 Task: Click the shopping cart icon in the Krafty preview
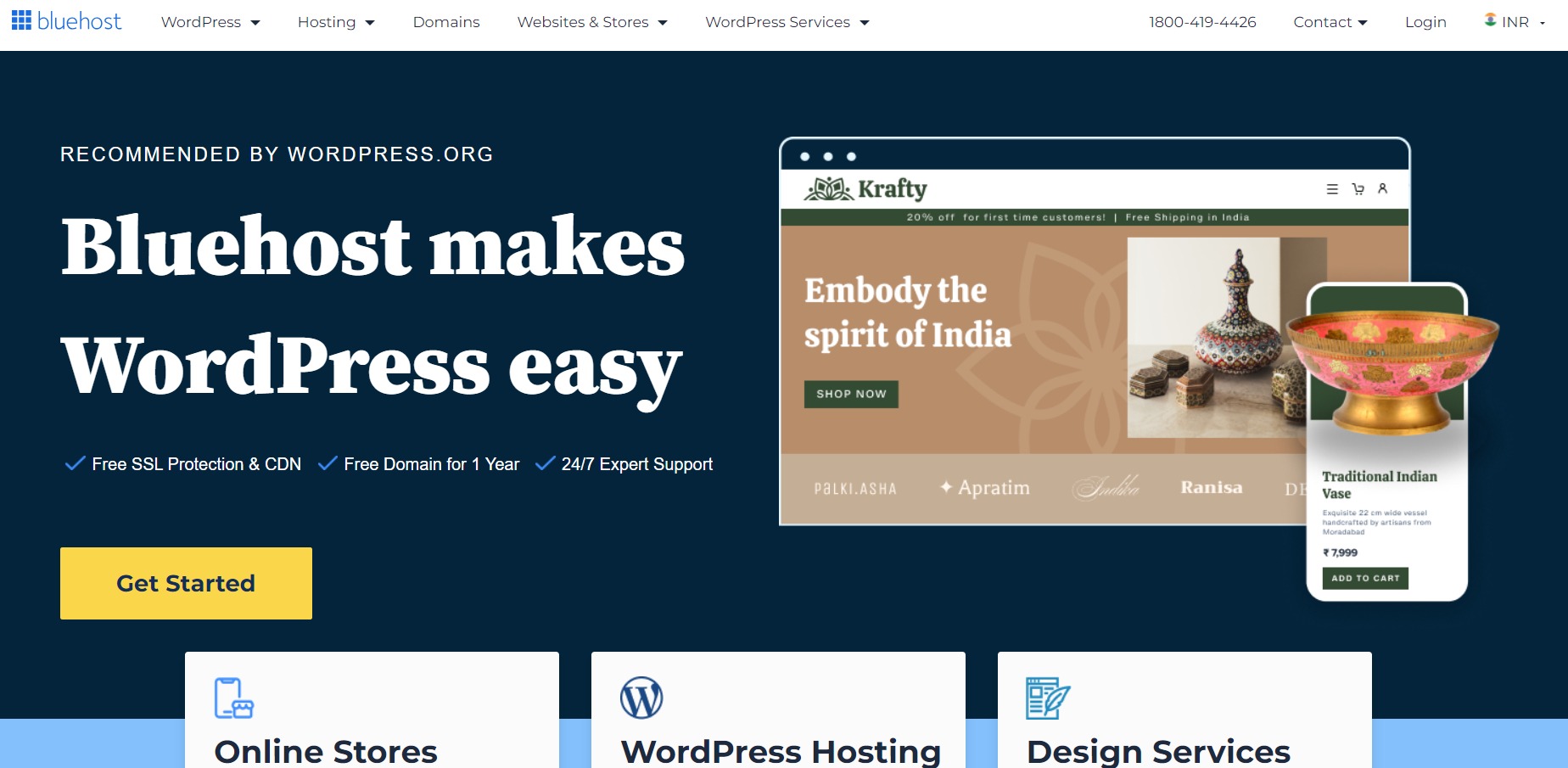point(1358,189)
